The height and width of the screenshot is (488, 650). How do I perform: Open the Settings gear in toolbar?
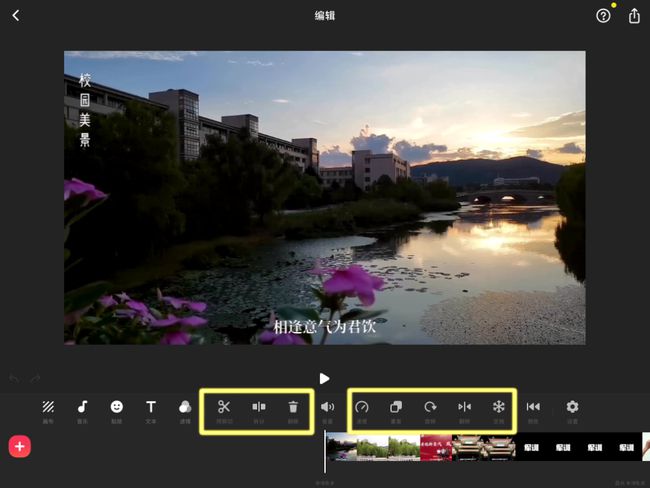[572, 410]
